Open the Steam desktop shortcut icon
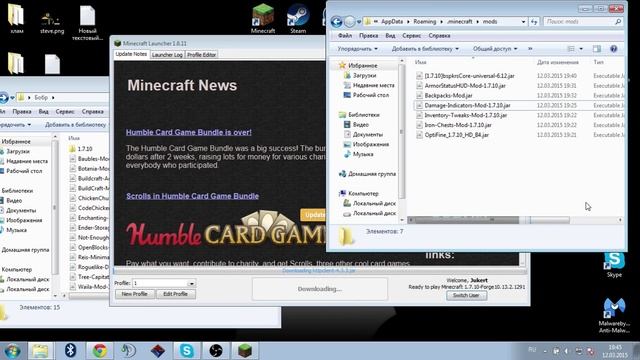The height and width of the screenshot is (360, 640). (x=298, y=18)
